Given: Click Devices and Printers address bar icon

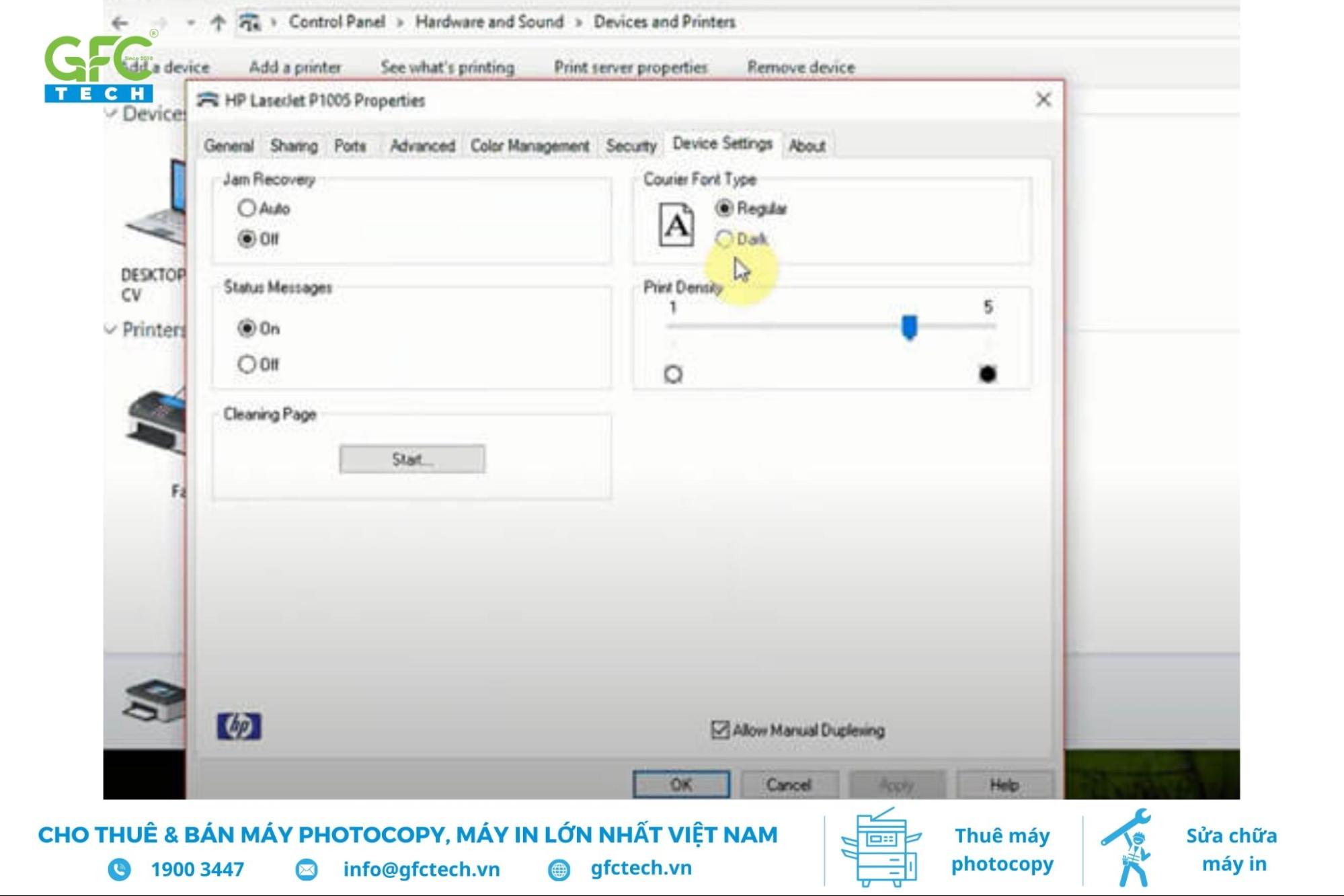Looking at the screenshot, I should pyautogui.click(x=250, y=23).
